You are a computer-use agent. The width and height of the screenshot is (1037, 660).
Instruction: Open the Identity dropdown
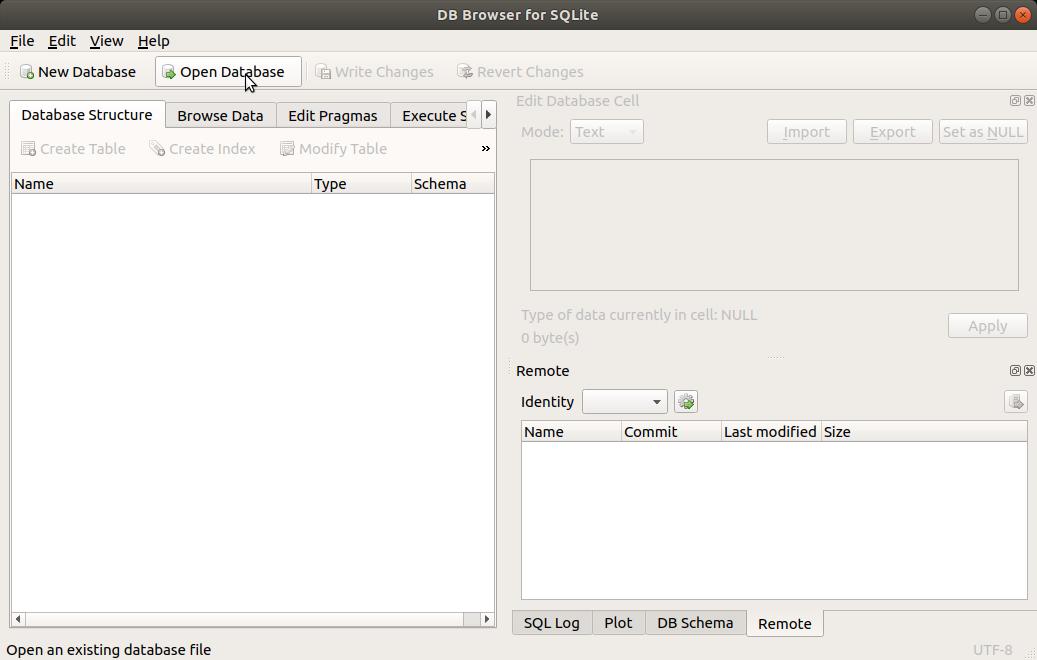[624, 401]
